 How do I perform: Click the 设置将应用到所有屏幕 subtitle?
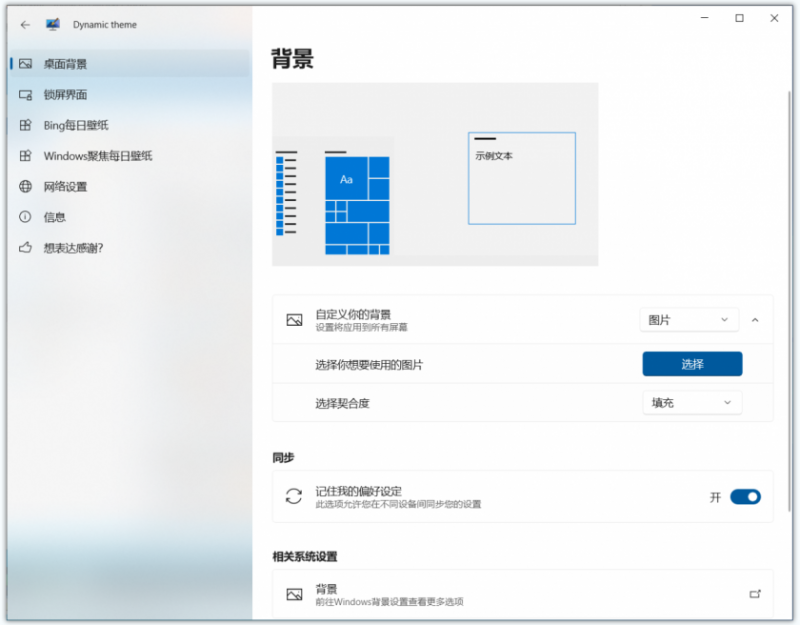click(x=361, y=328)
